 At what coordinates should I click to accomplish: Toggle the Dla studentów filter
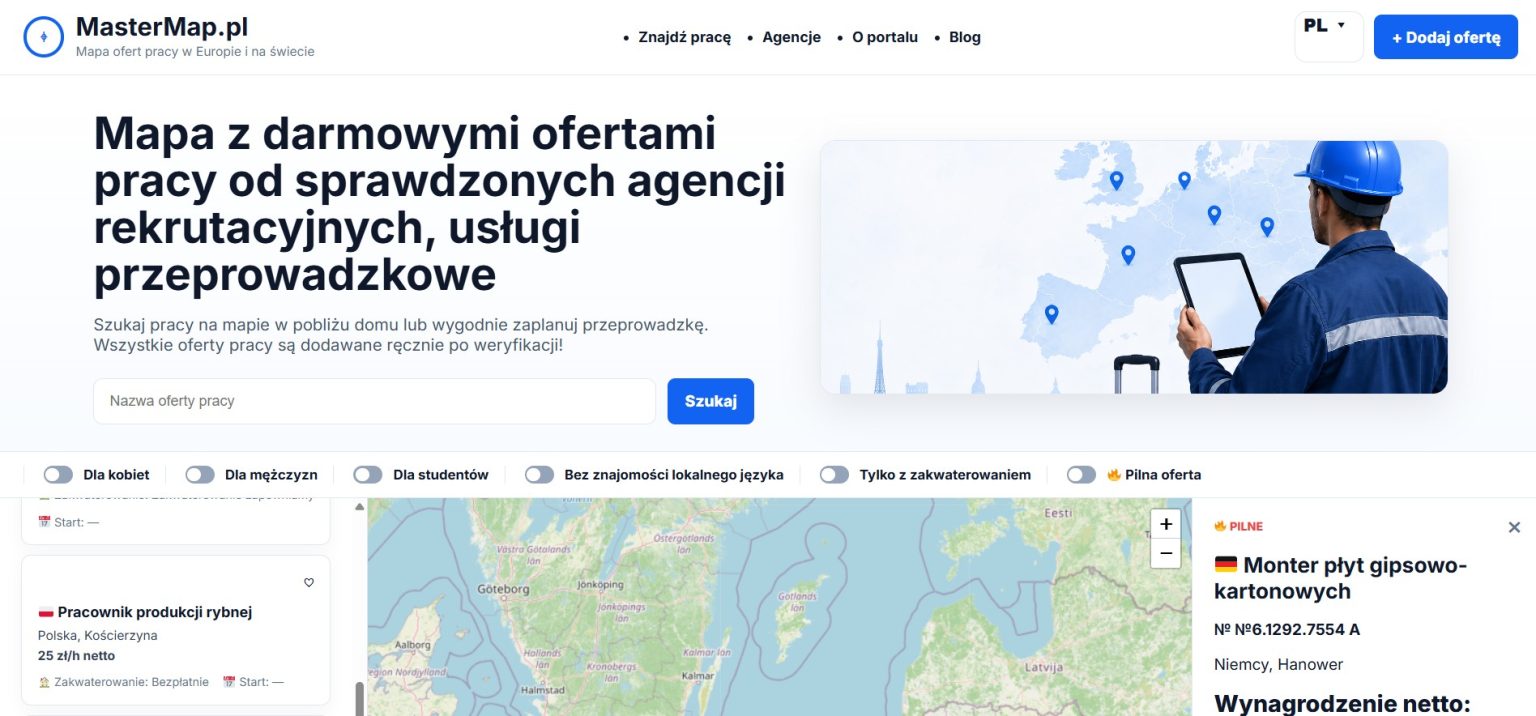pyautogui.click(x=368, y=475)
